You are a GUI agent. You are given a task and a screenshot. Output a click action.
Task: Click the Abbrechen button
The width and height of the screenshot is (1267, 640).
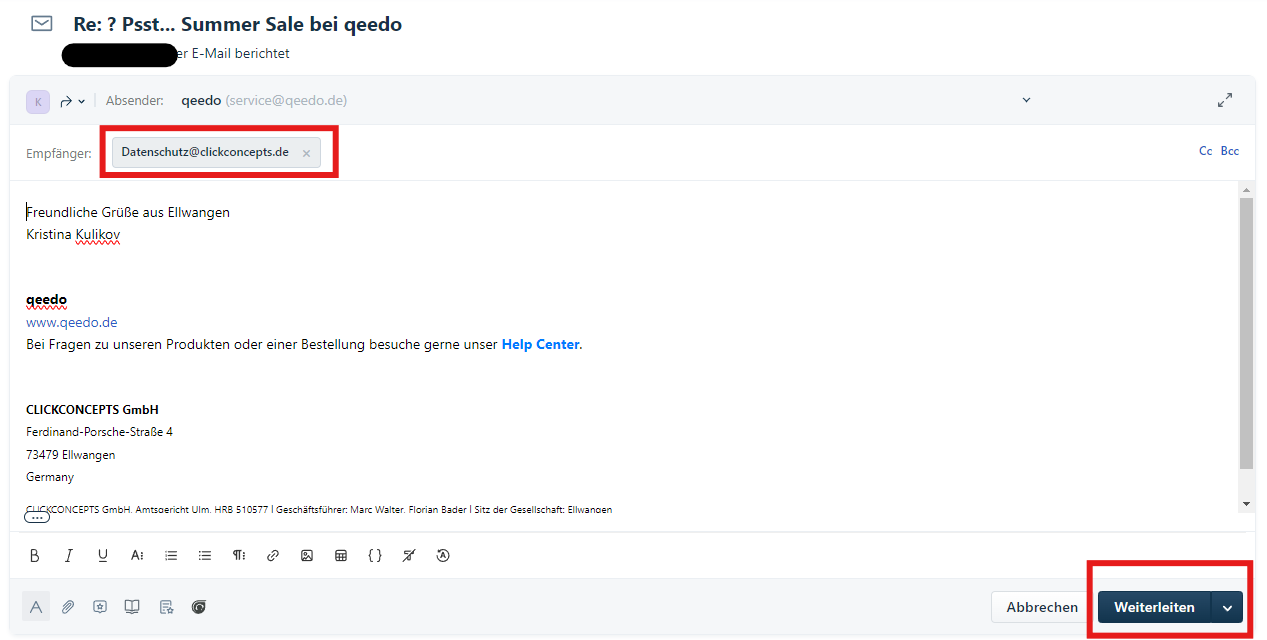point(1042,607)
